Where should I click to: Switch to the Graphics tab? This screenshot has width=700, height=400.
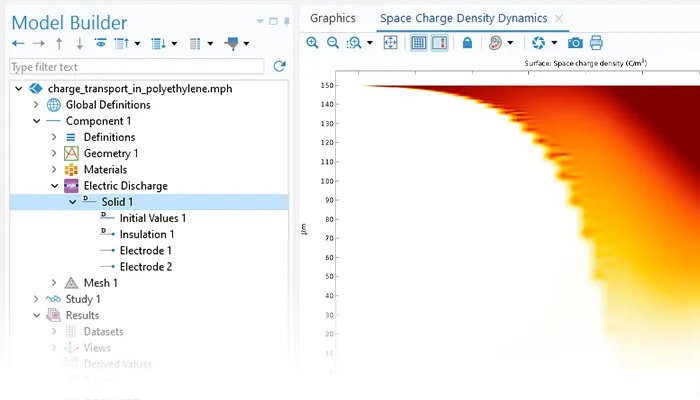click(332, 18)
